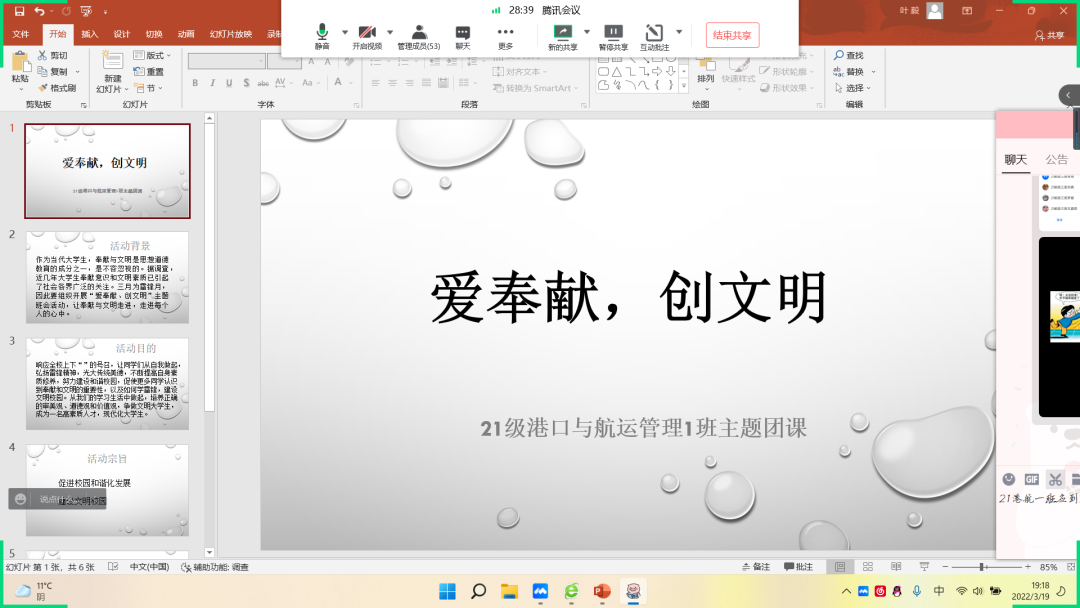Start a new share
This screenshot has width=1080, height=608.
pyautogui.click(x=562, y=33)
